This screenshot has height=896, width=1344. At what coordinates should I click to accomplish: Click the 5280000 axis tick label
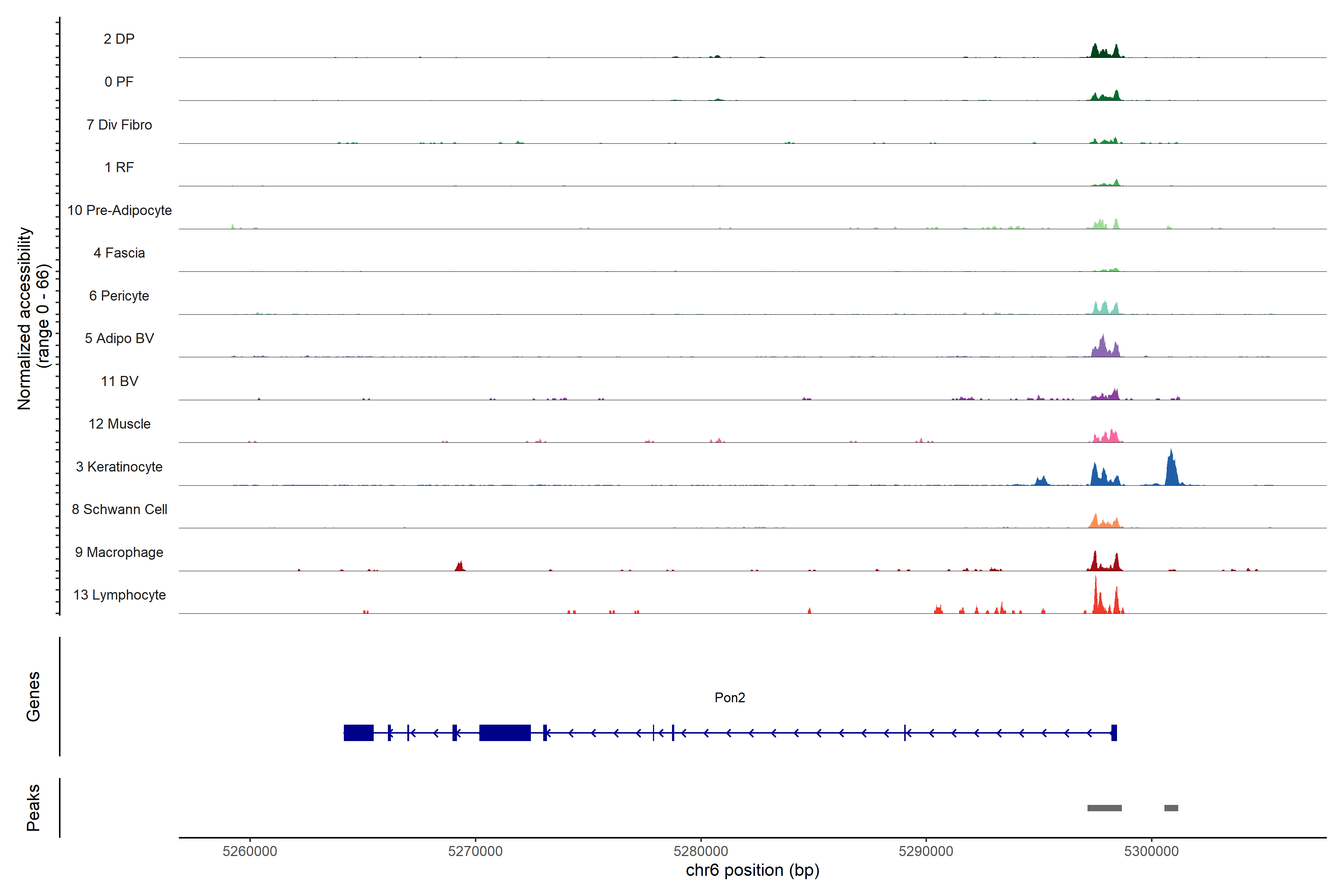701,851
